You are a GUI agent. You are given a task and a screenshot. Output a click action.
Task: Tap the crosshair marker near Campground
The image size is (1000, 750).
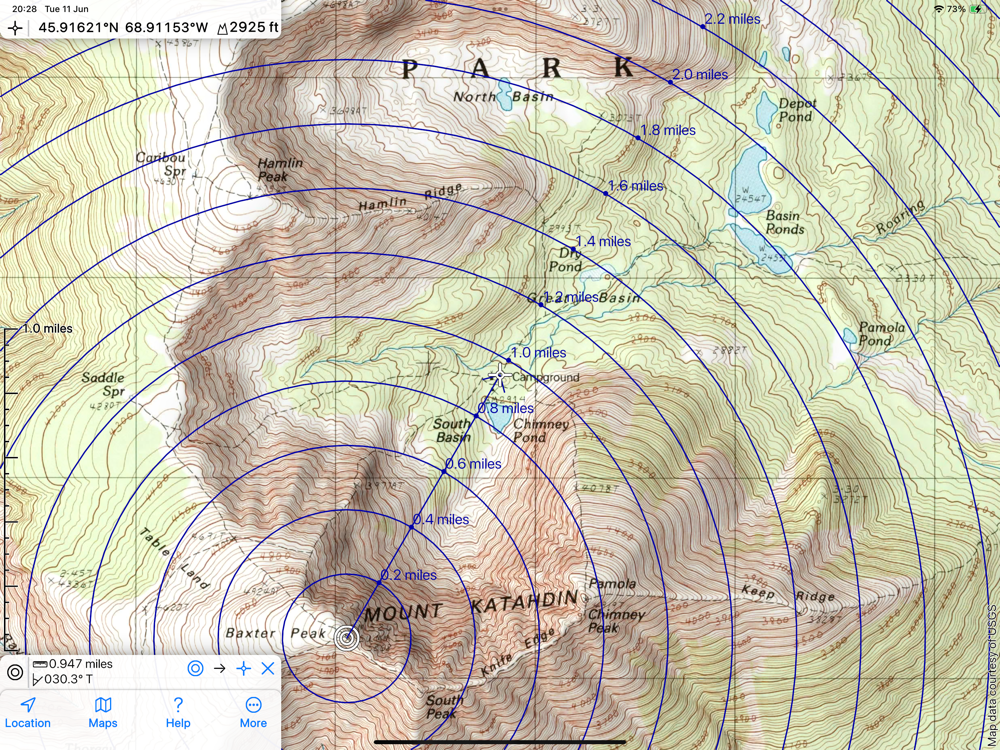(x=501, y=376)
